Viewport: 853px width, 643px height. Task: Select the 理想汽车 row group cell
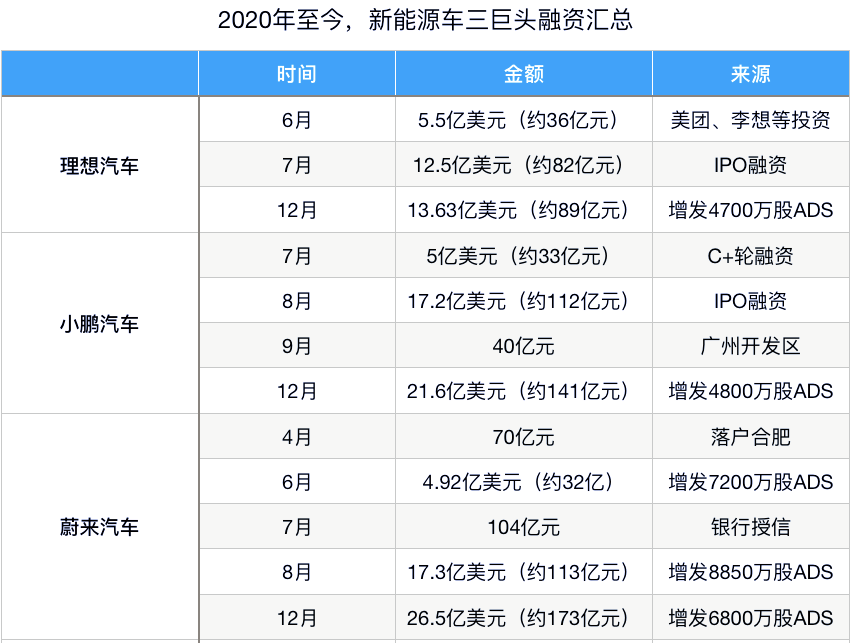pos(100,166)
